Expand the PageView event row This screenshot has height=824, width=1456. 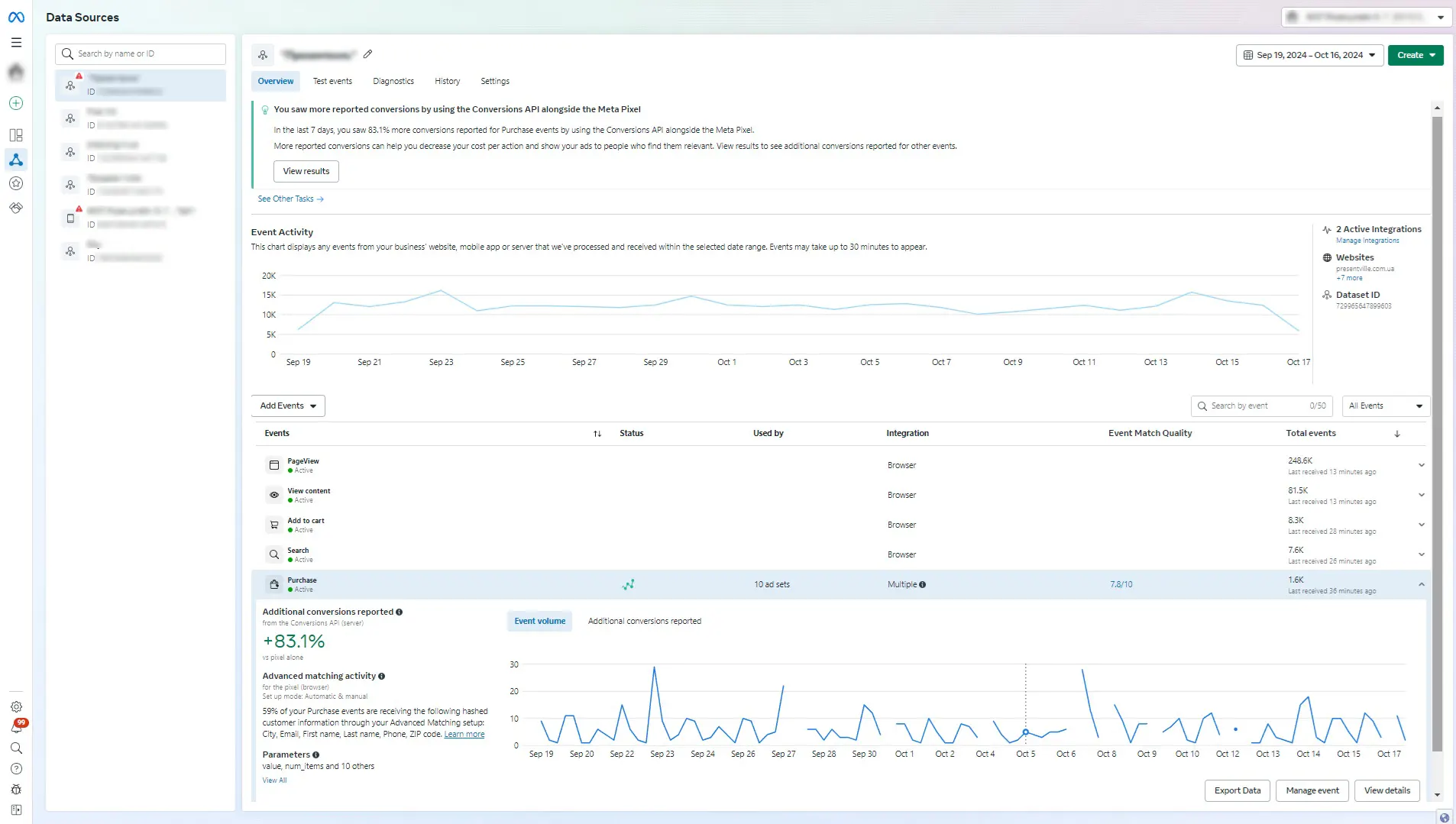[1422, 465]
